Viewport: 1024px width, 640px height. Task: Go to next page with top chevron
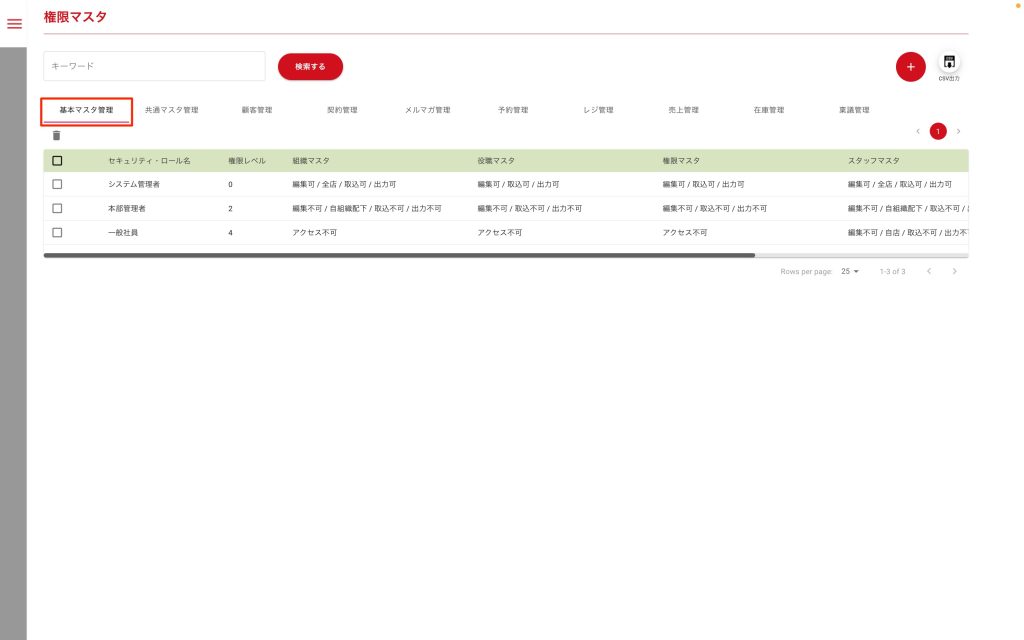click(958, 131)
